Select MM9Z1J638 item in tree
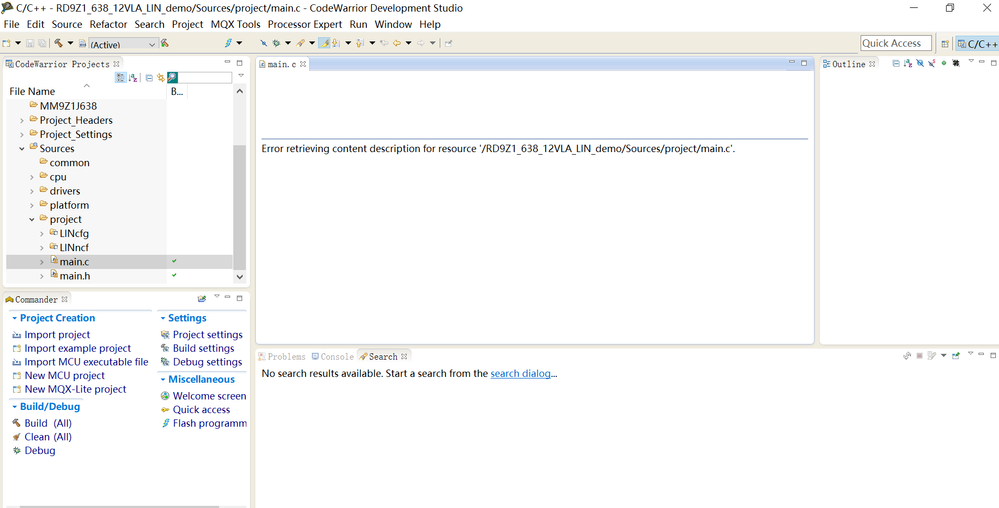 (x=68, y=106)
